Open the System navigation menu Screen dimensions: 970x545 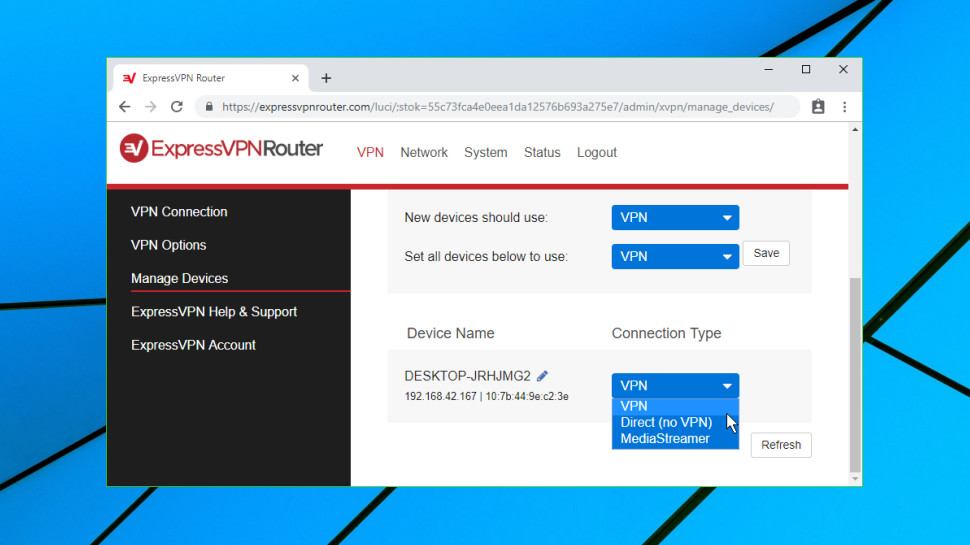486,153
